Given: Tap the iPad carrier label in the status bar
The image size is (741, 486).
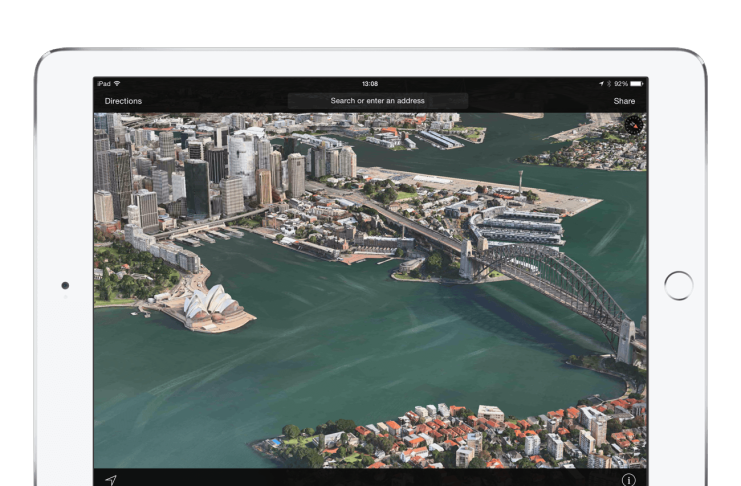Looking at the screenshot, I should (x=104, y=84).
